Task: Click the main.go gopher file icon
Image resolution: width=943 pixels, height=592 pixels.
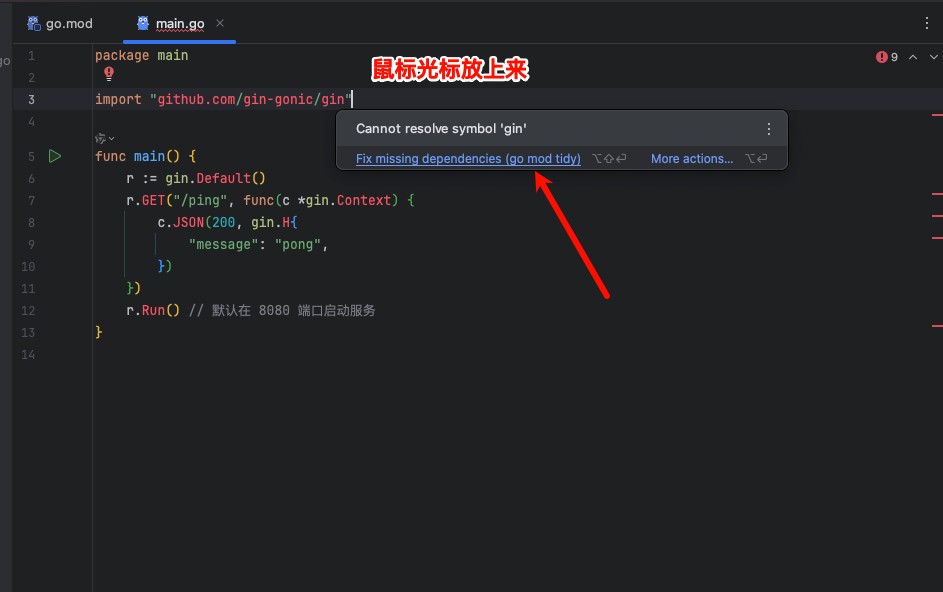Action: [x=143, y=23]
